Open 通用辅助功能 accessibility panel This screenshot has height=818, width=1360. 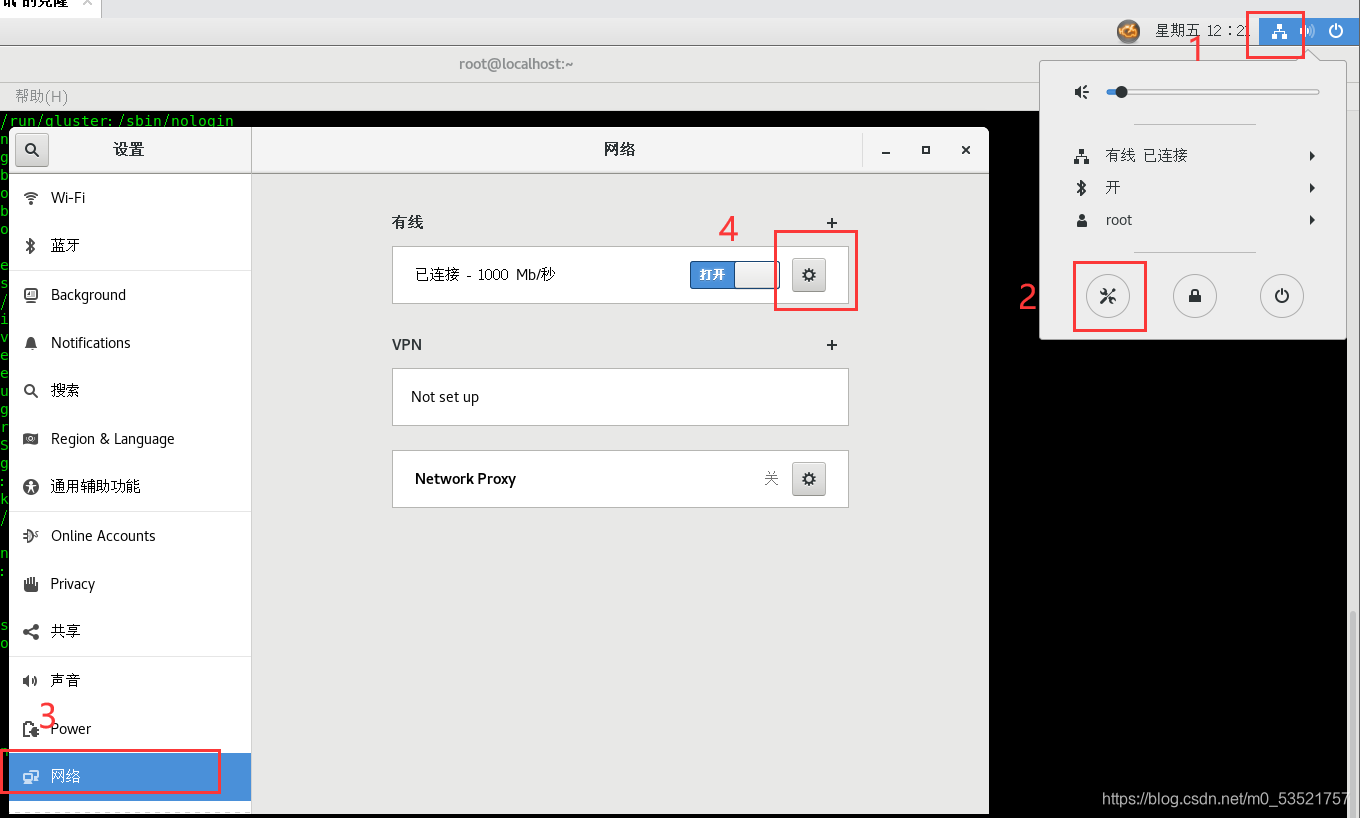[x=130, y=487]
